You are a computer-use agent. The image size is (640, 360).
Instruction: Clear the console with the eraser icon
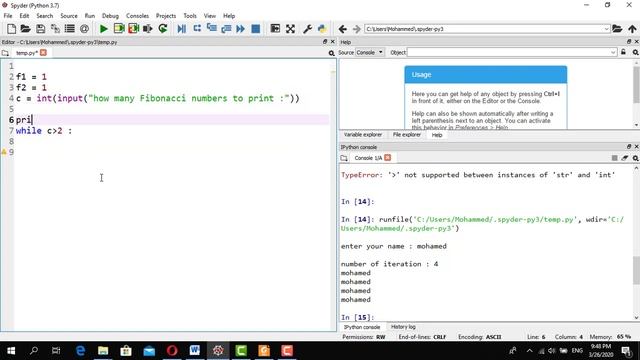tap(625, 158)
